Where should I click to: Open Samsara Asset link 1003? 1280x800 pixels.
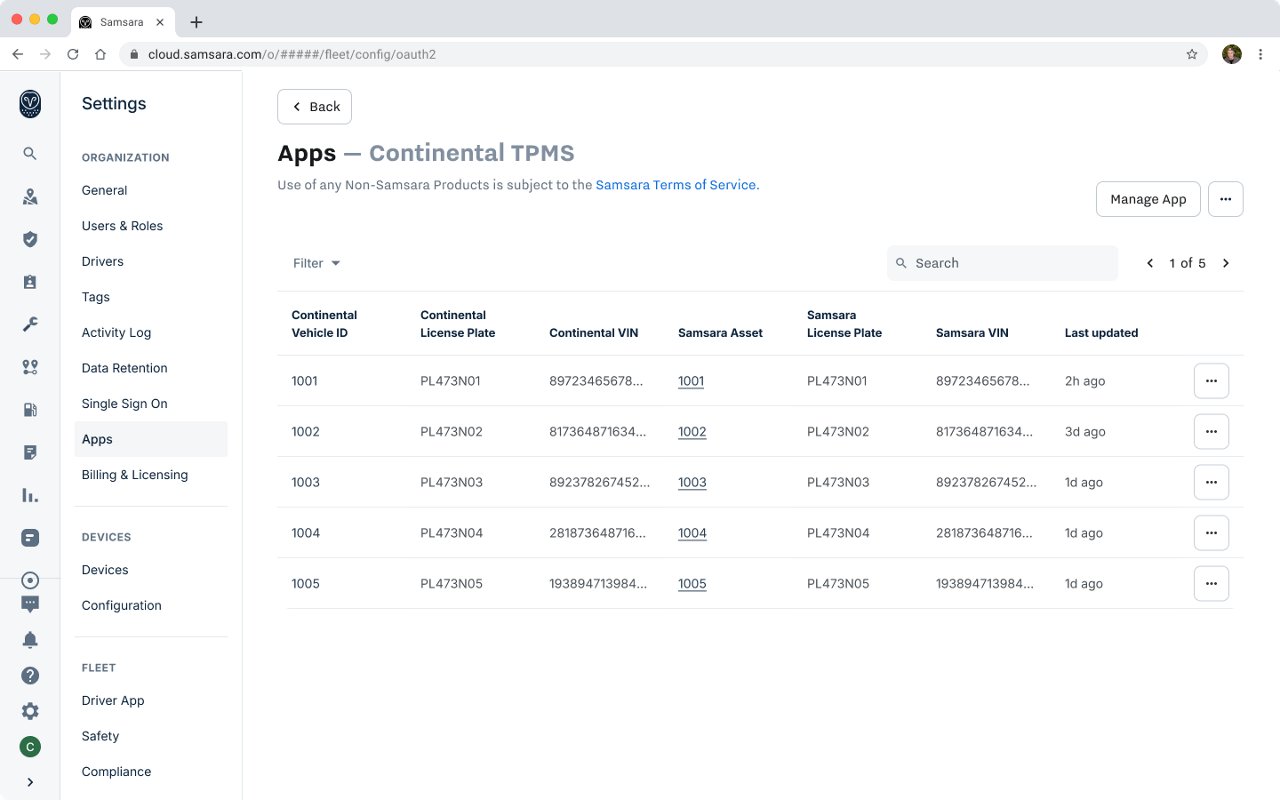(692, 482)
